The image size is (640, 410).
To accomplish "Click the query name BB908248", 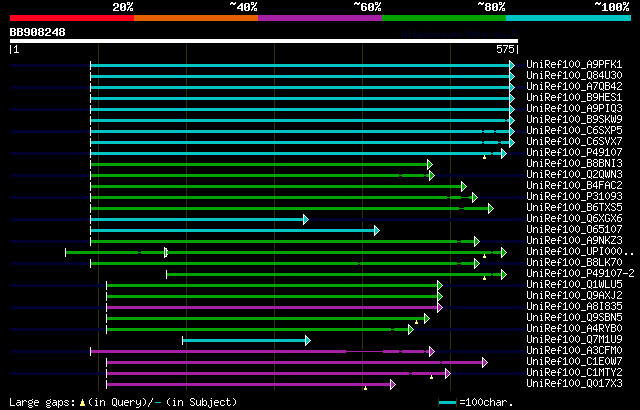I will (38, 32).
